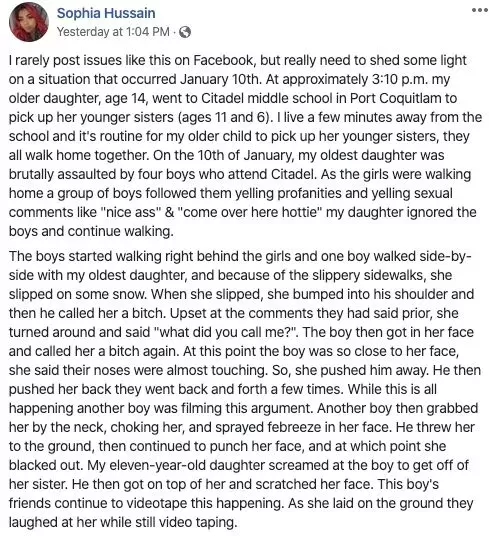This screenshot has height=536, width=489.
Task: Click the globe public-audience icon
Action: point(185,32)
